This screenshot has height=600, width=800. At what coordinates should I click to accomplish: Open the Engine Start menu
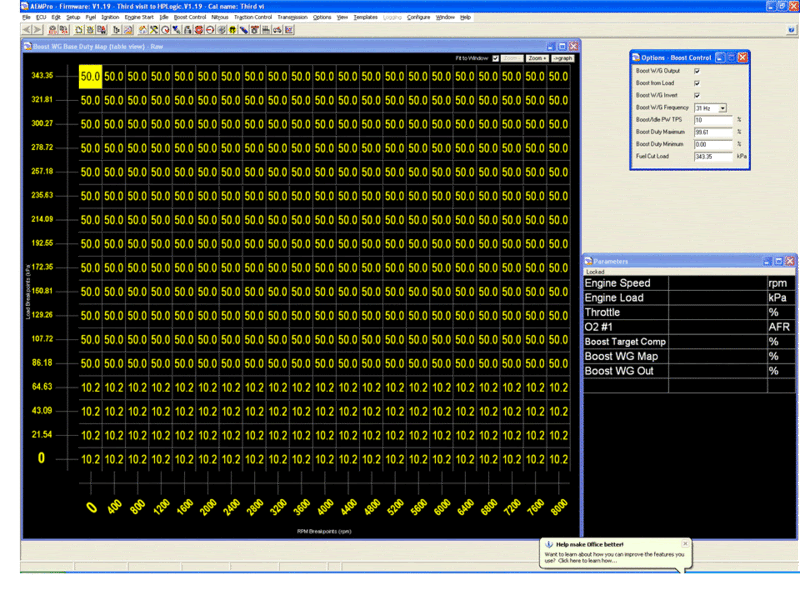point(139,17)
